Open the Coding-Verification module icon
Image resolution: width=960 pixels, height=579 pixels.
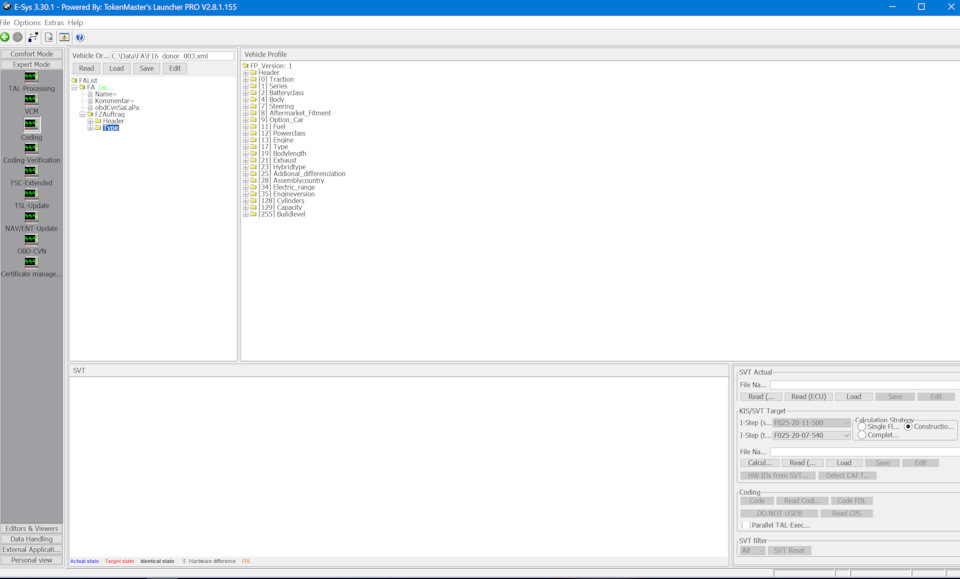[x=31, y=149]
